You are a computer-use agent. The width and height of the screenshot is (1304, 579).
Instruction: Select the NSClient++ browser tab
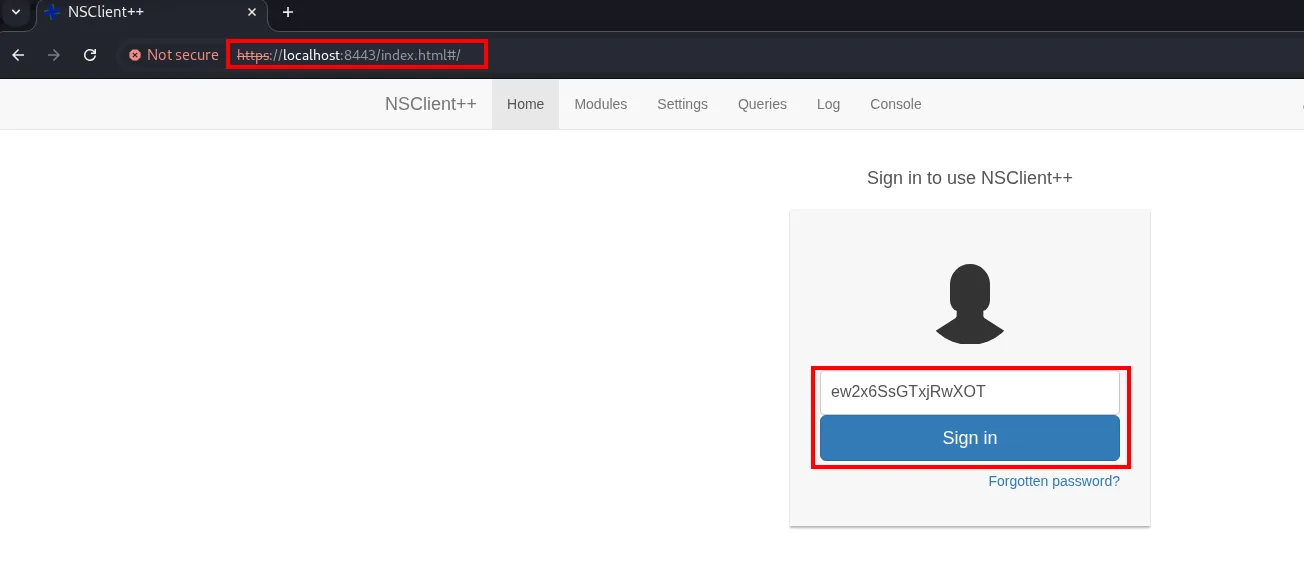pyautogui.click(x=152, y=13)
